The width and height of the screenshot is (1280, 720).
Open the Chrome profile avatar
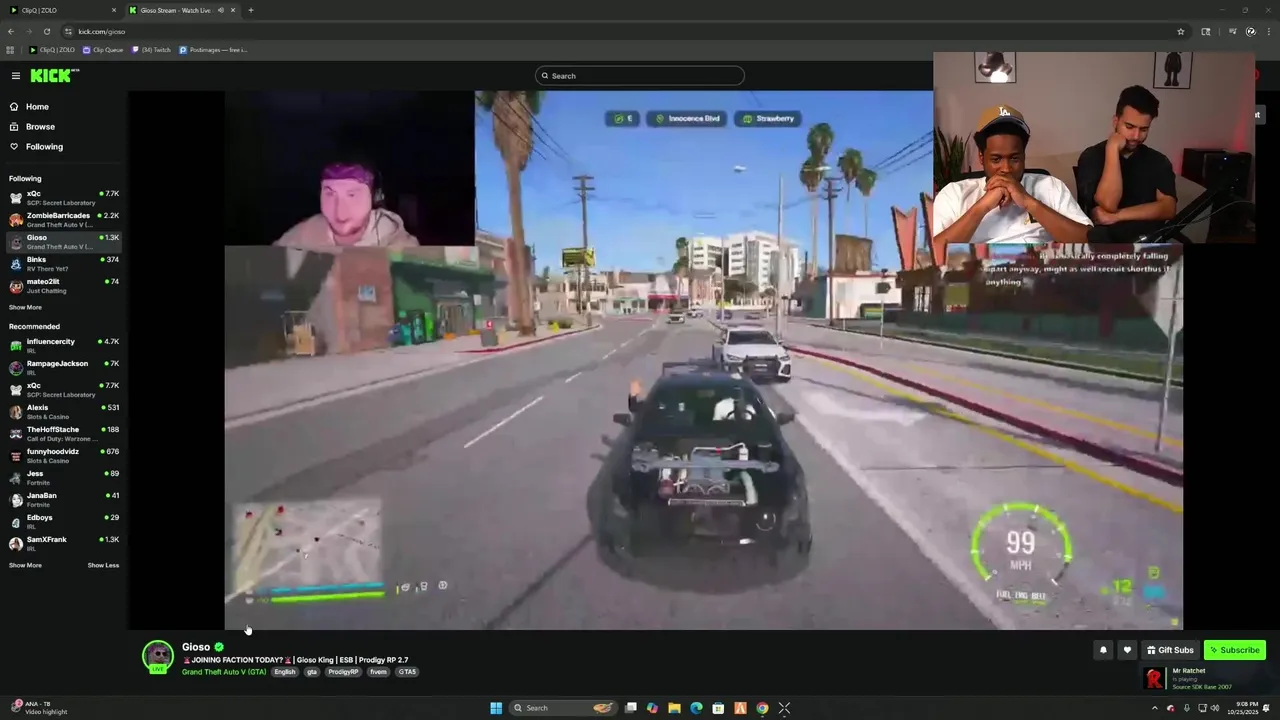point(1250,31)
